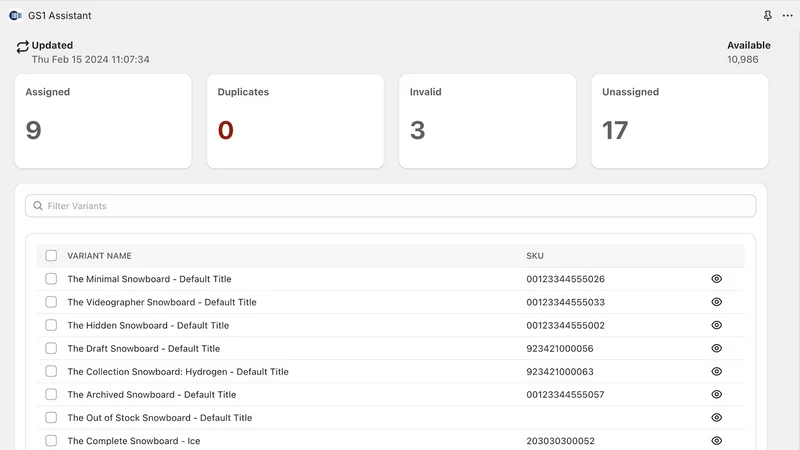
Task: Click SKU 923421000056
Action: click(x=560, y=348)
